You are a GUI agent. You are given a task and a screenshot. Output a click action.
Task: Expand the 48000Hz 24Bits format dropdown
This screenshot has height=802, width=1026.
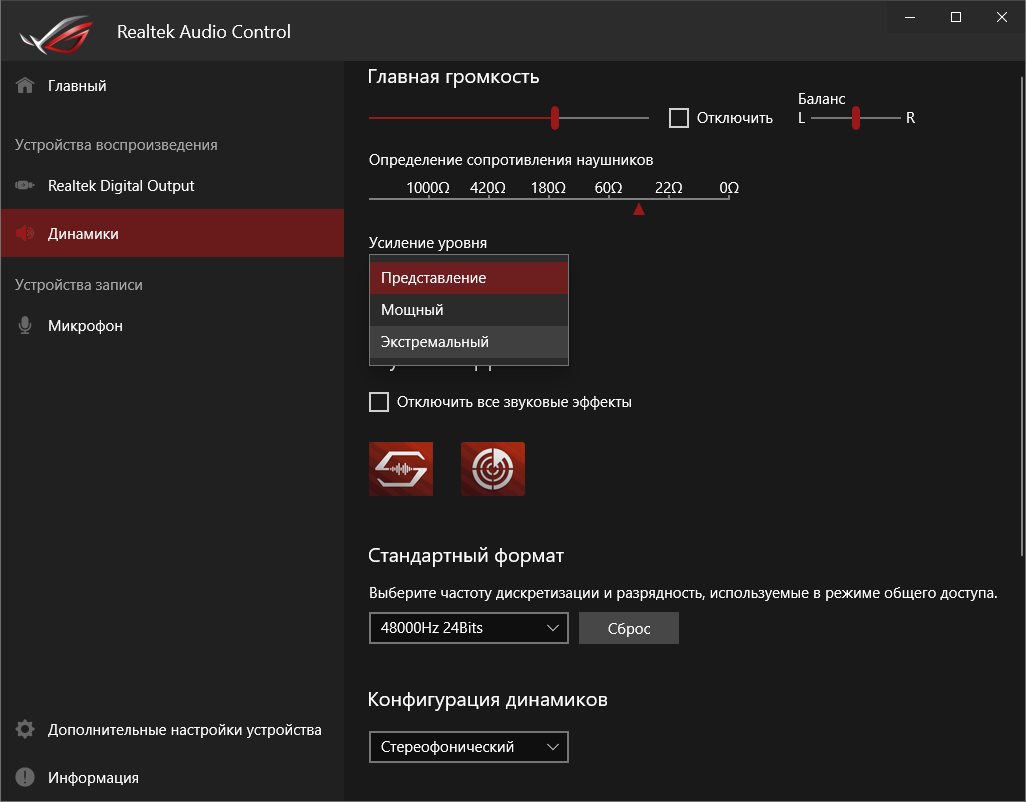(468, 628)
